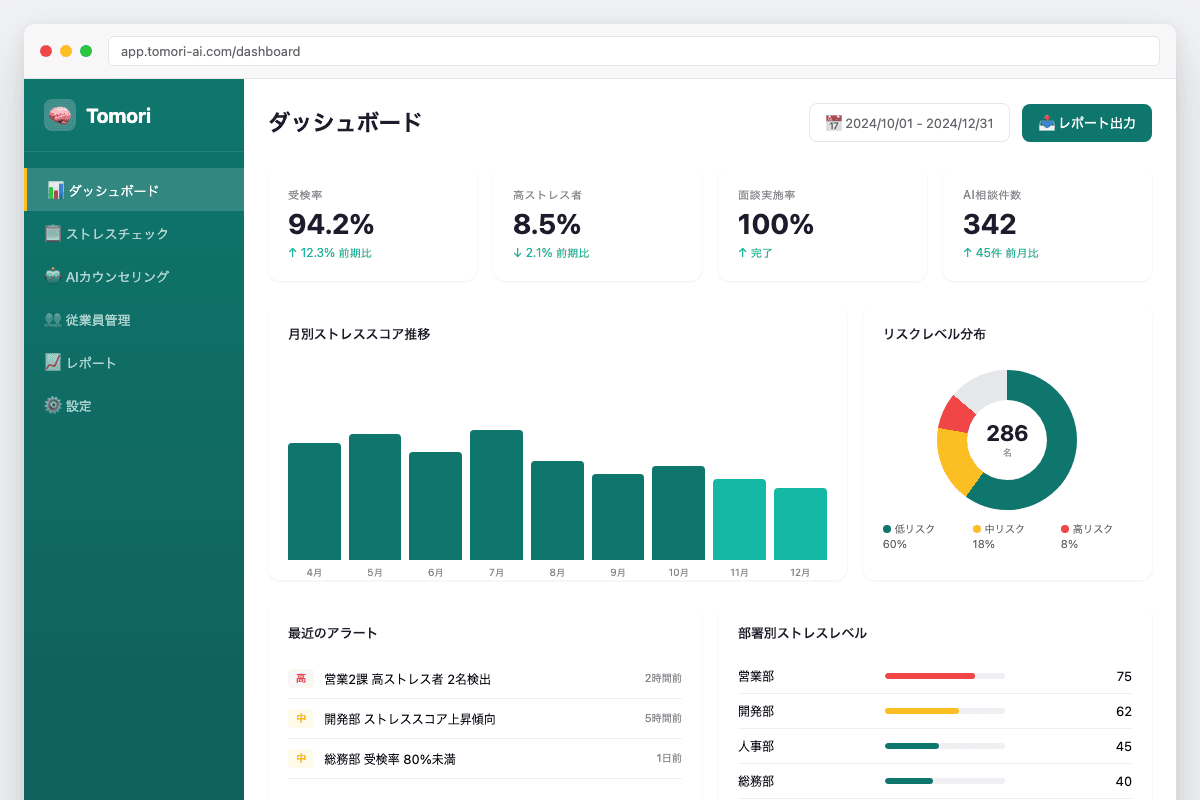Click the stress check clipboard icon
Screen dimensions: 1200x800
click(x=54, y=233)
